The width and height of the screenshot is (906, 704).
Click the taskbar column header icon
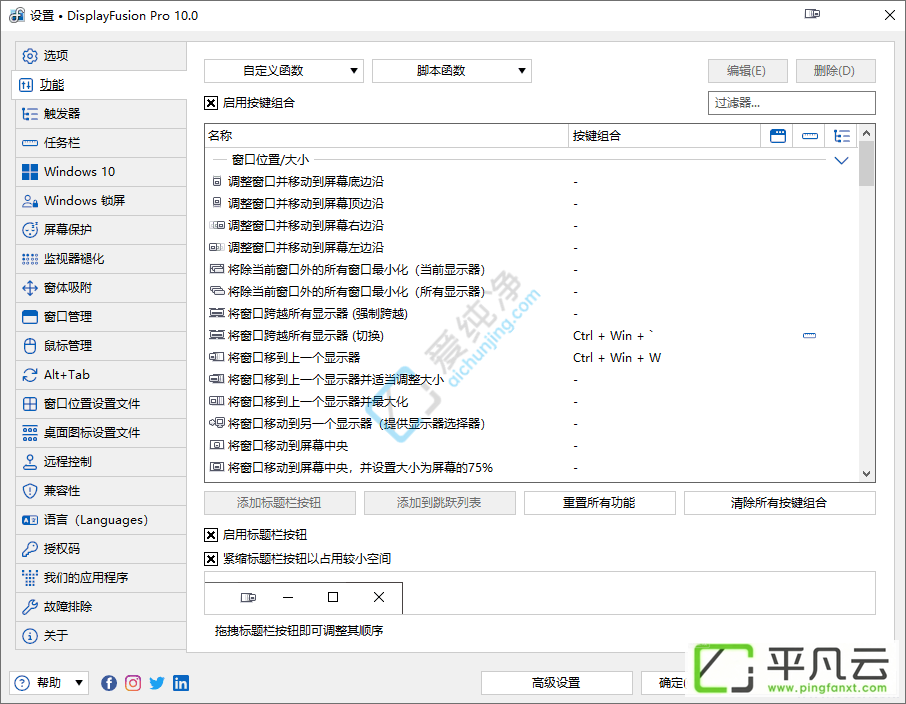pos(810,136)
